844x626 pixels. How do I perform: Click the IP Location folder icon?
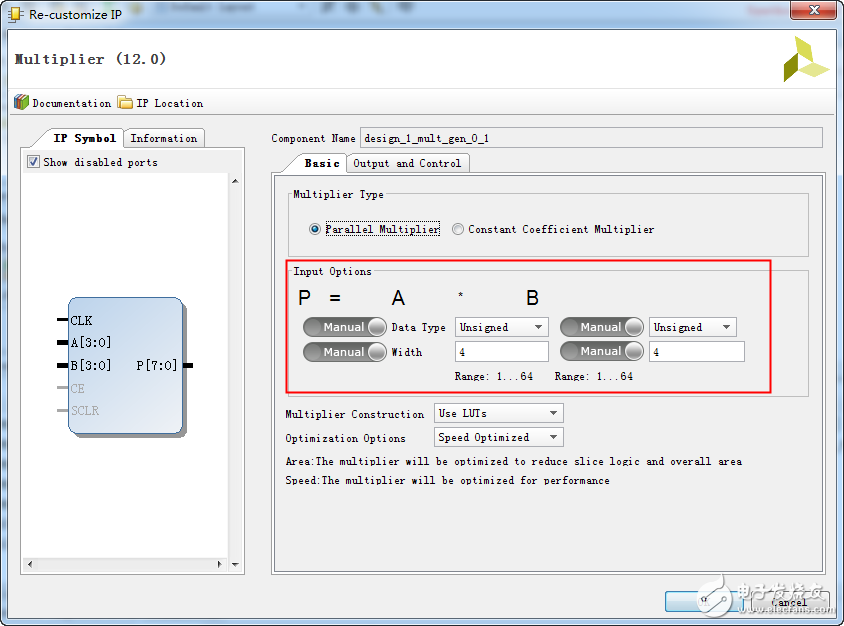click(125, 103)
